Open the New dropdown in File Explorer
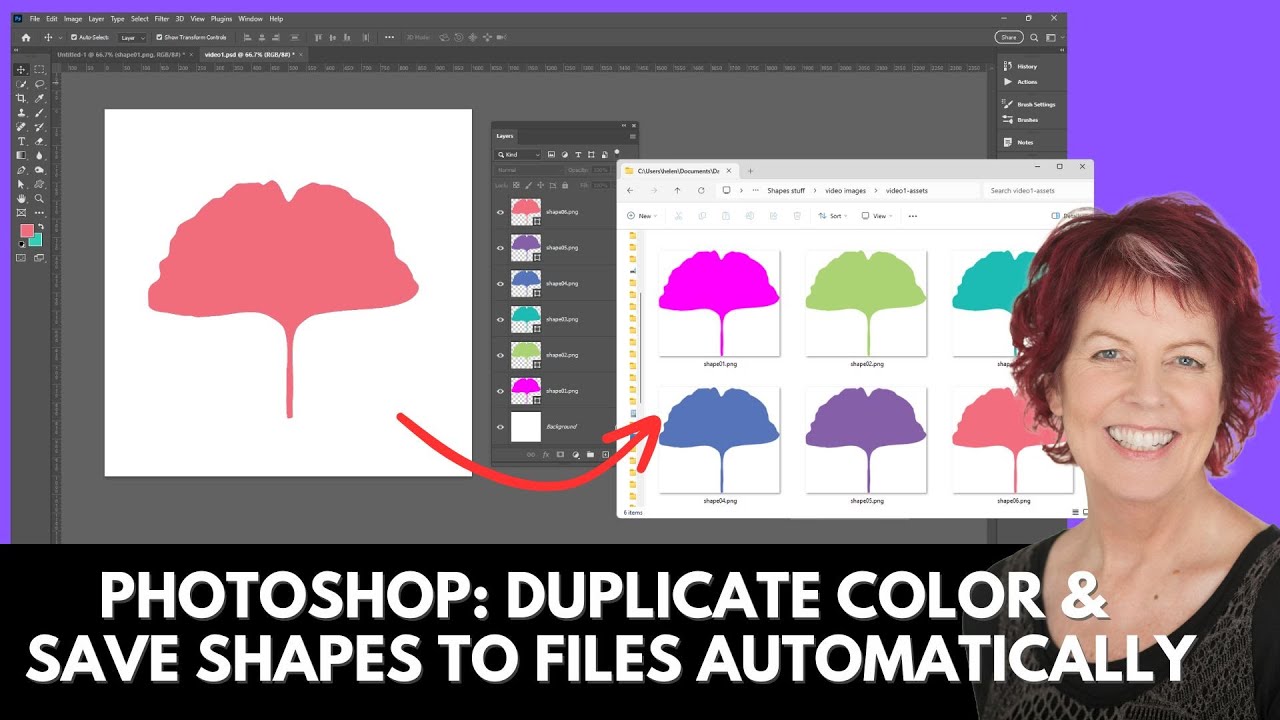The width and height of the screenshot is (1280, 720). [642, 216]
